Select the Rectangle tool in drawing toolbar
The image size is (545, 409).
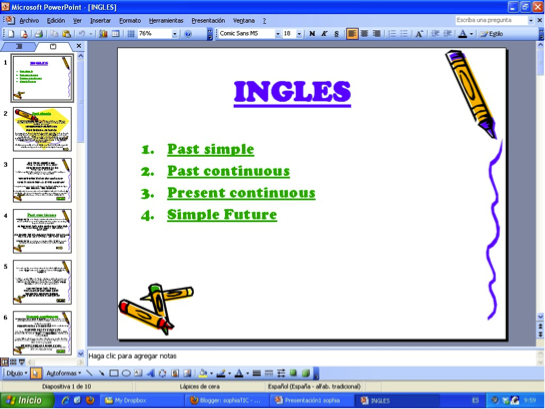pyautogui.click(x=114, y=373)
